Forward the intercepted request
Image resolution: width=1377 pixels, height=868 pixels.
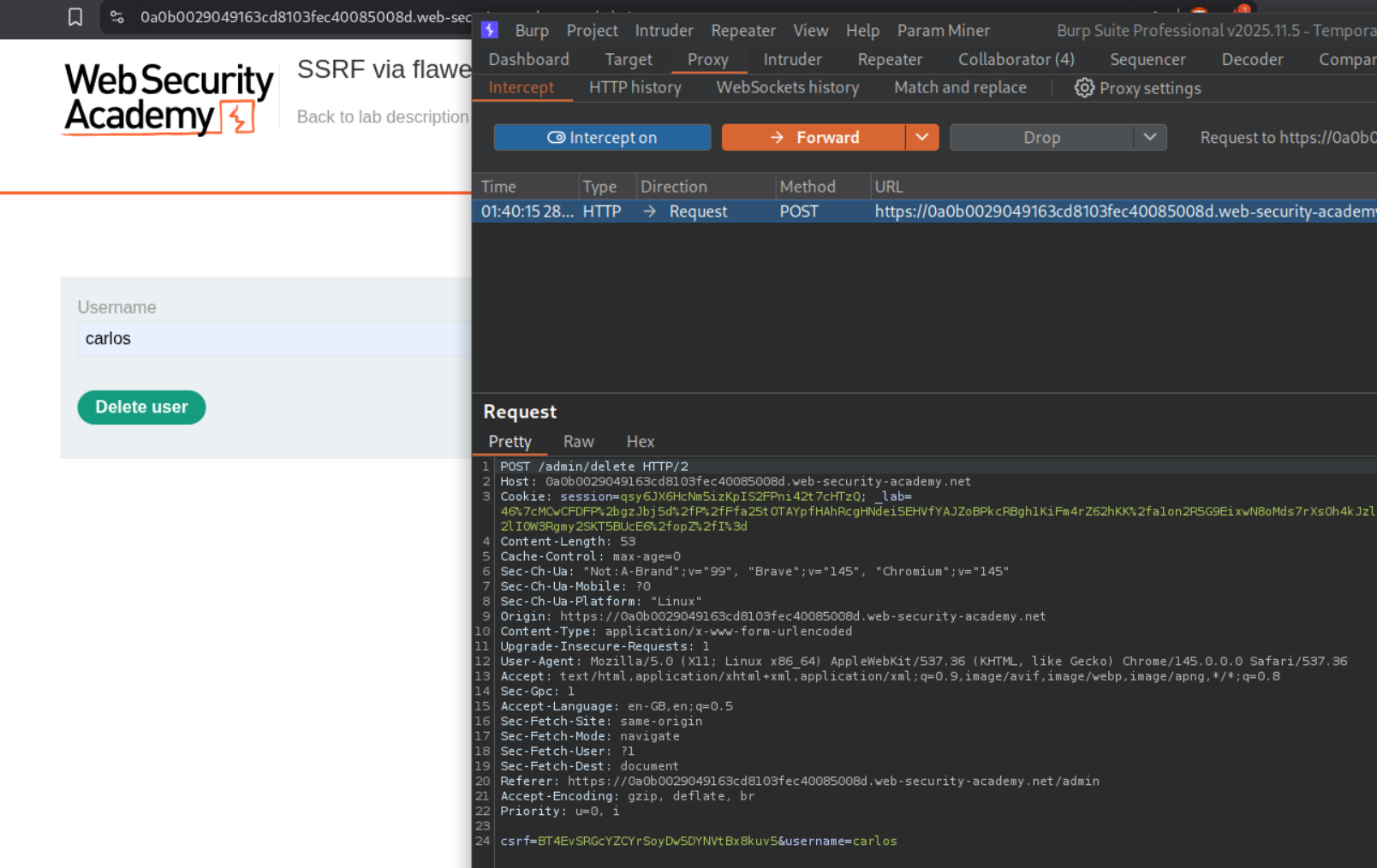click(814, 138)
